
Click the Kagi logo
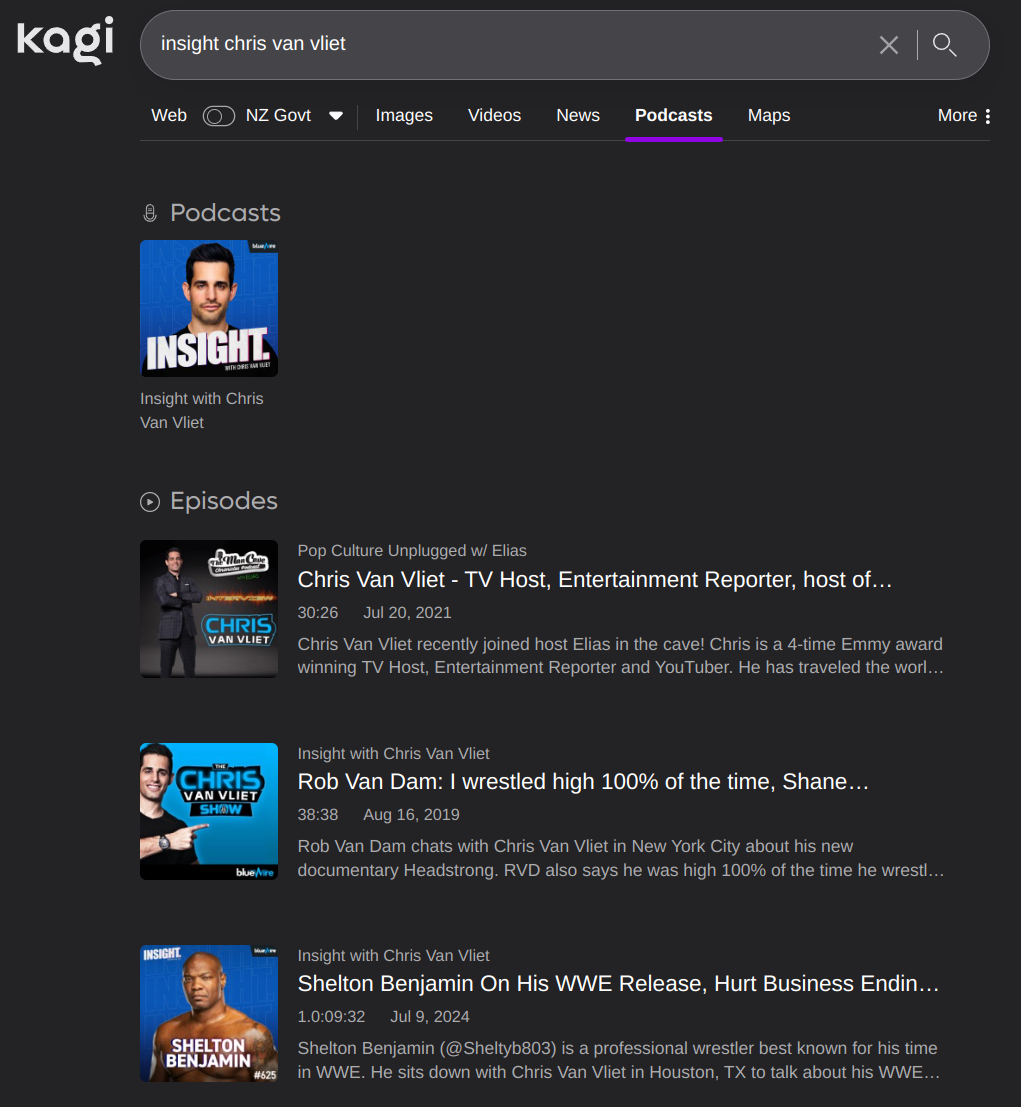(x=65, y=41)
